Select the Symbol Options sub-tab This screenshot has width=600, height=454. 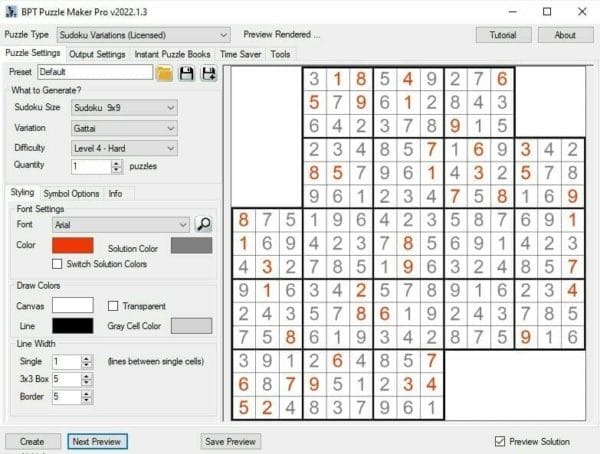click(x=71, y=194)
